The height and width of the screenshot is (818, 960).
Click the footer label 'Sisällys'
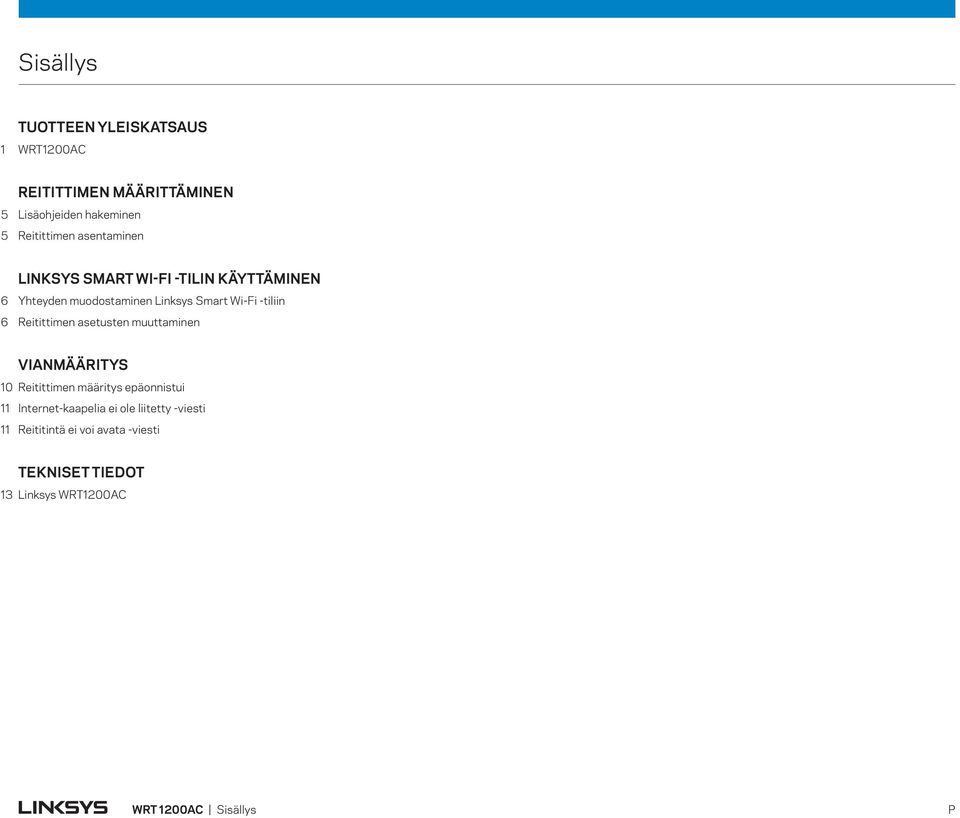[236, 809]
